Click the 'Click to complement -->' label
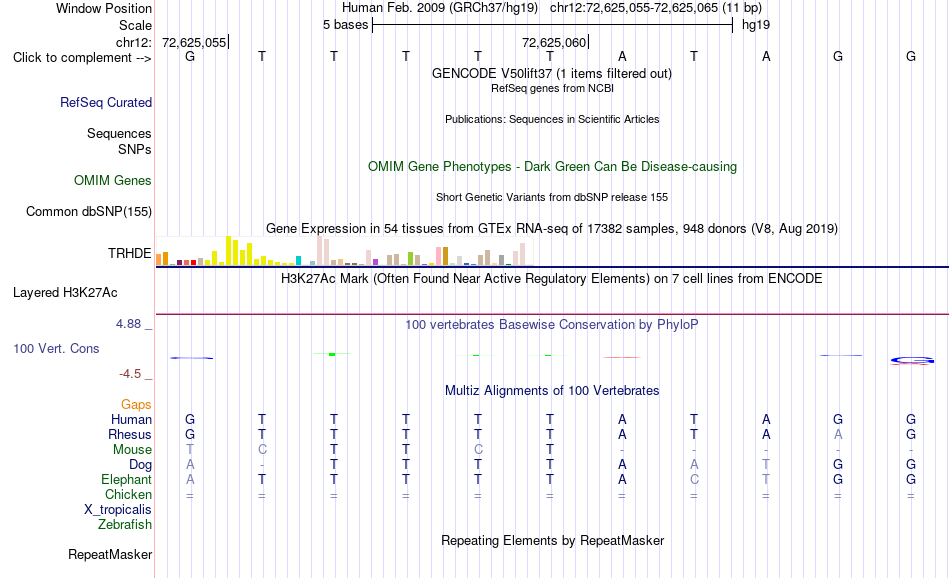This screenshot has width=950, height=578. point(82,58)
